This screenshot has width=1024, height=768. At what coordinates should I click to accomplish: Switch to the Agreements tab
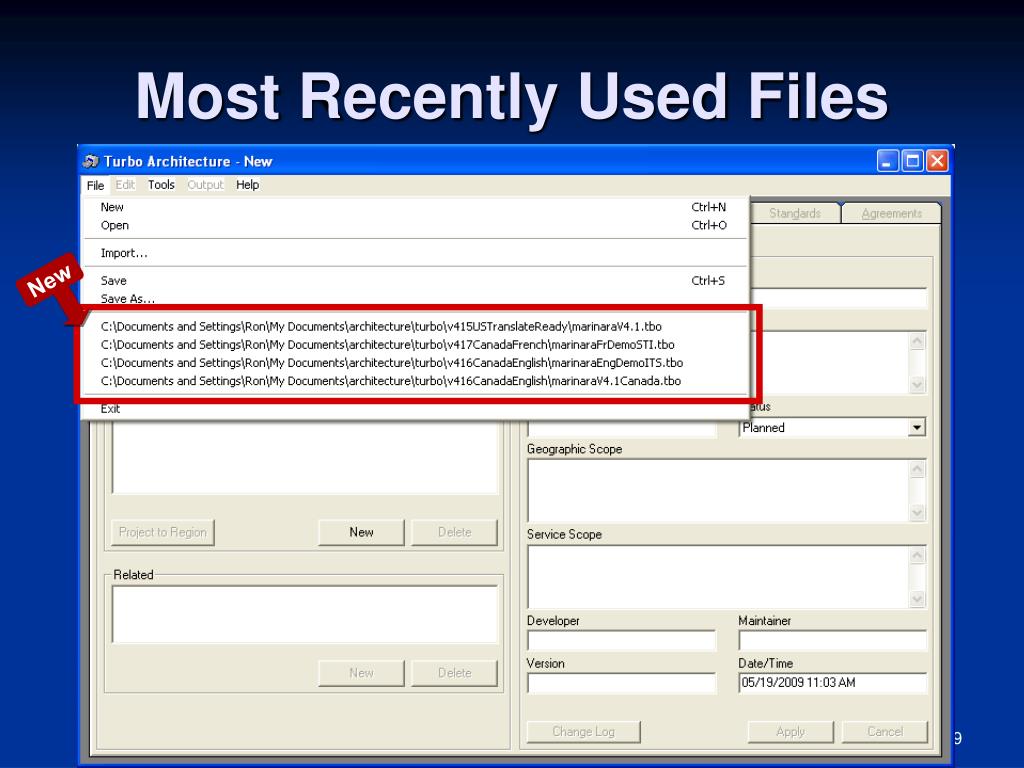(x=891, y=214)
